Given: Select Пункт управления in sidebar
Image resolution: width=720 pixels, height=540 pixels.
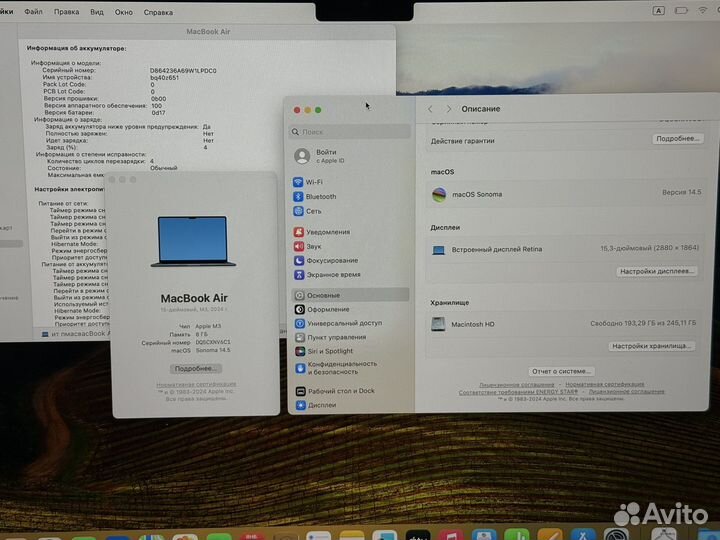Looking at the screenshot, I should pos(330,337).
